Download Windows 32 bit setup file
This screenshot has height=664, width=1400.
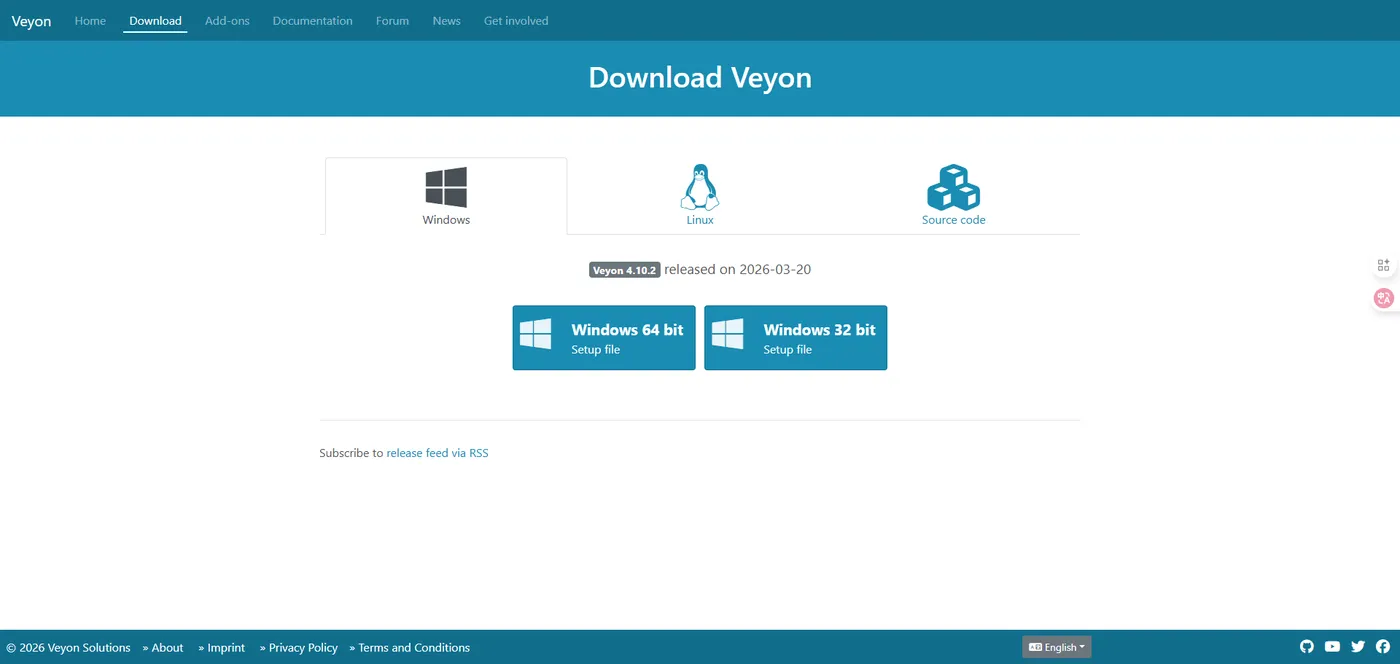click(x=796, y=338)
